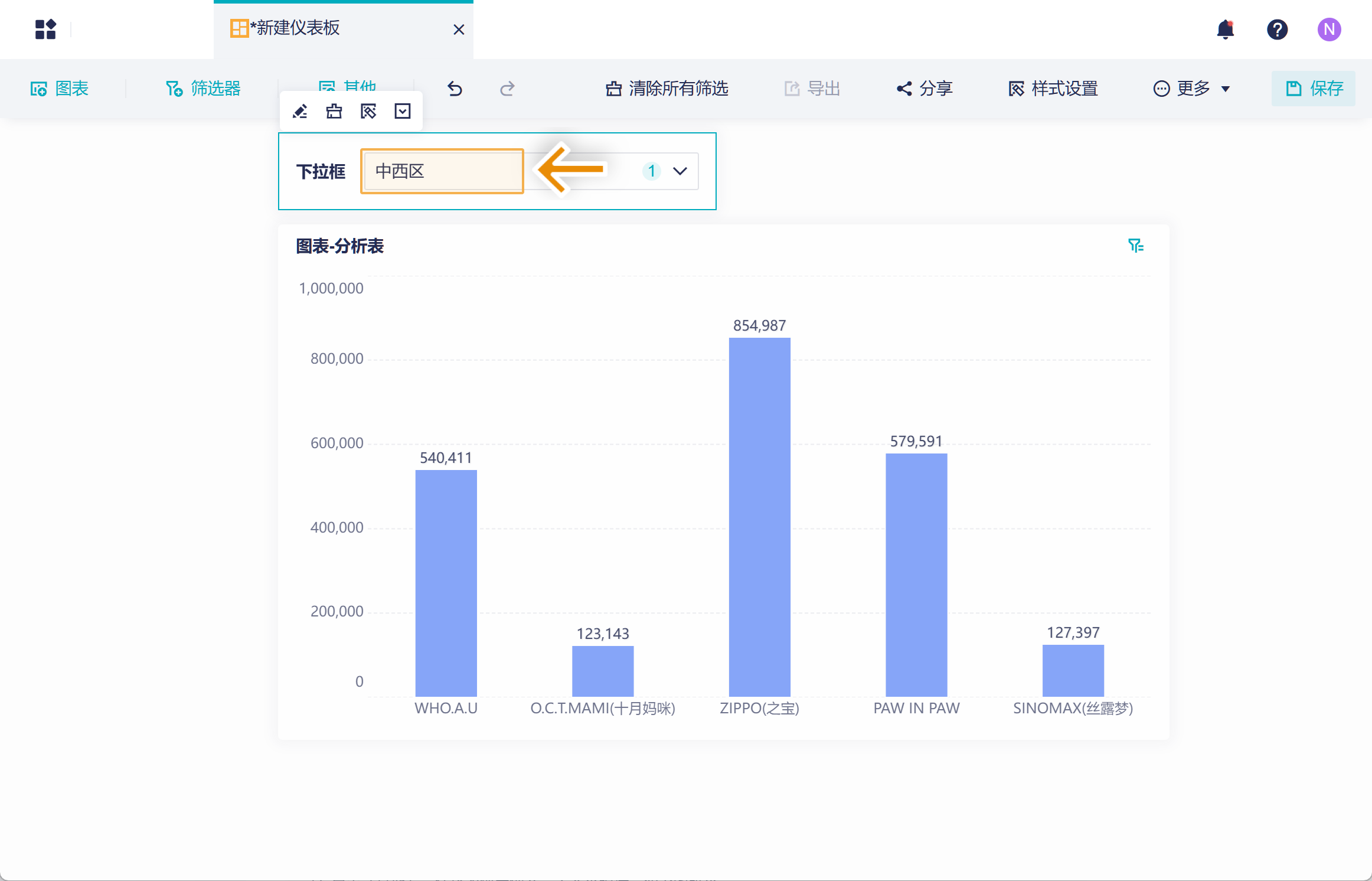Save the dashboard with 保存
The height and width of the screenshot is (881, 1372).
click(1314, 89)
